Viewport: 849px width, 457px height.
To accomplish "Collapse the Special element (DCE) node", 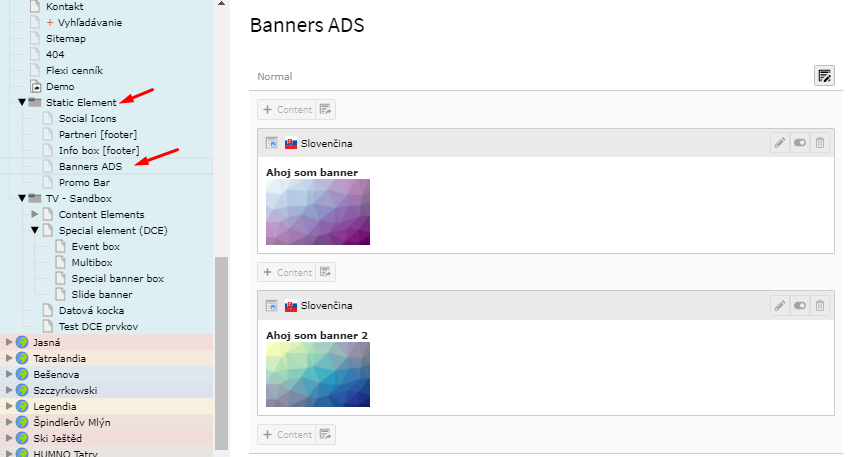I will tap(35, 230).
